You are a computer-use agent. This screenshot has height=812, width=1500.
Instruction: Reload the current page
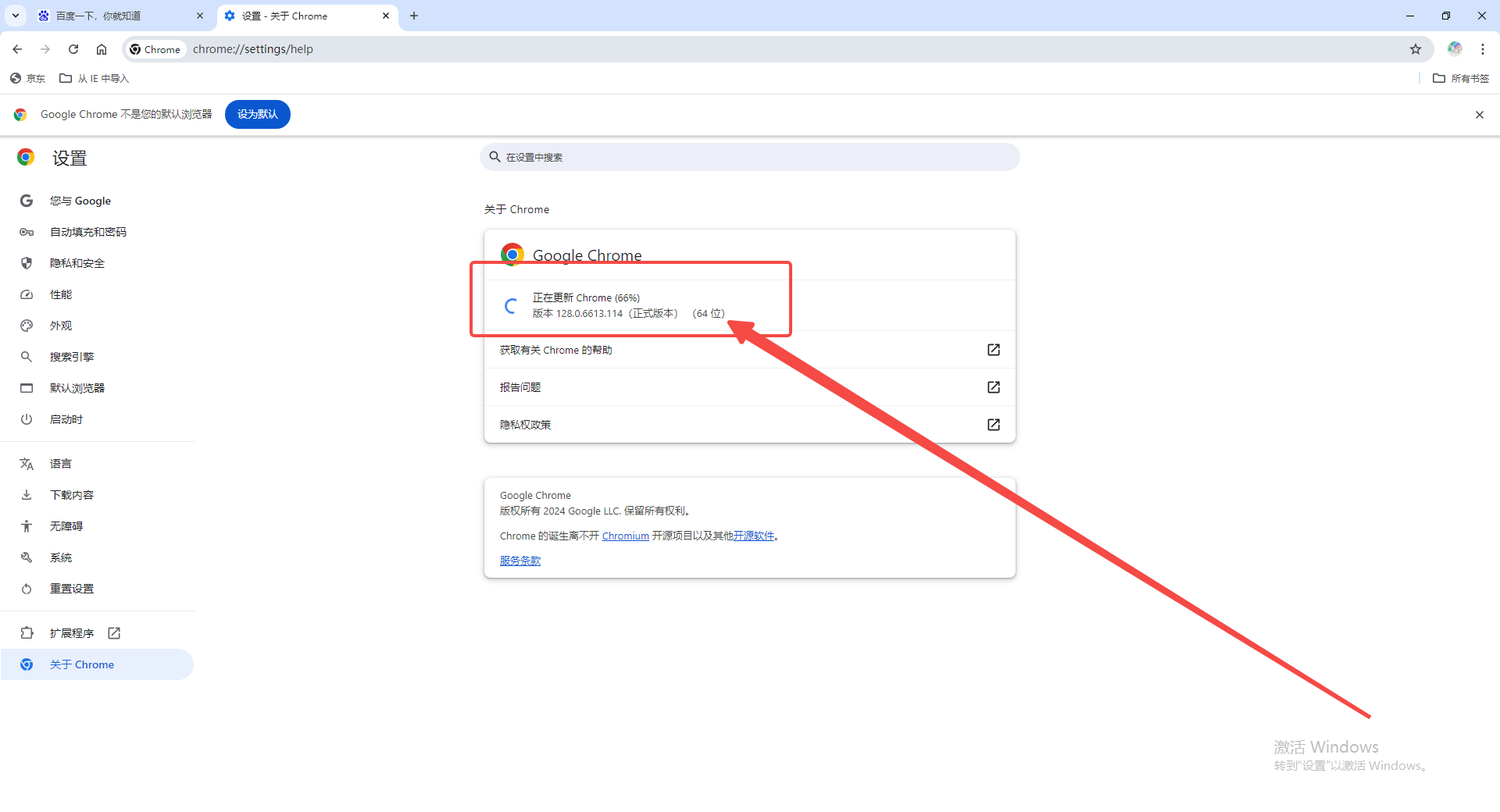pyautogui.click(x=73, y=49)
